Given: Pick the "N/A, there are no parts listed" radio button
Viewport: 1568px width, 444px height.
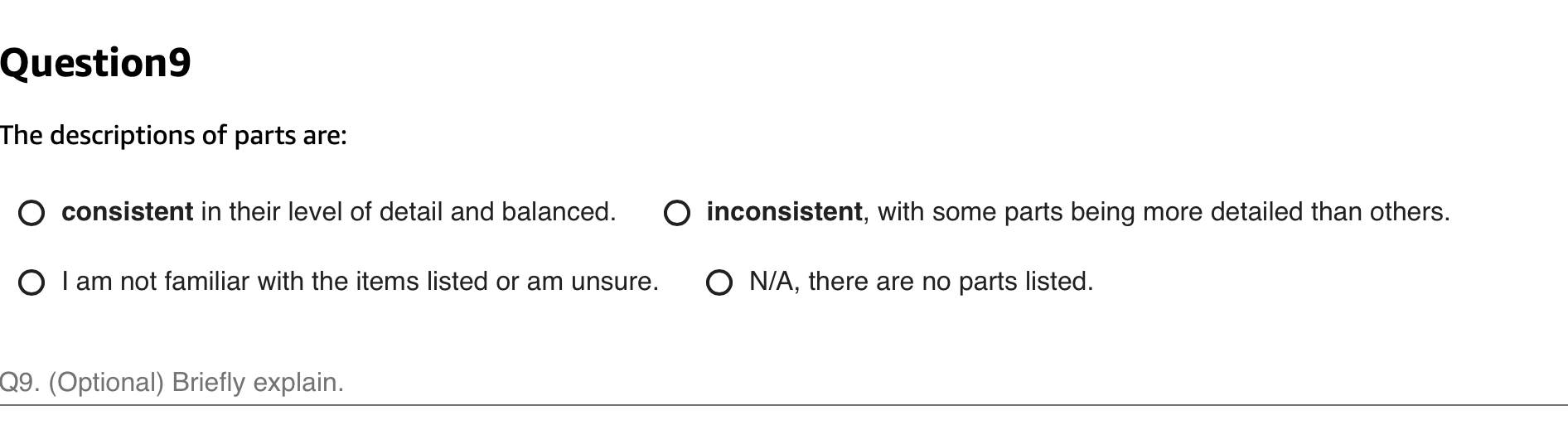Looking at the screenshot, I should [719, 283].
